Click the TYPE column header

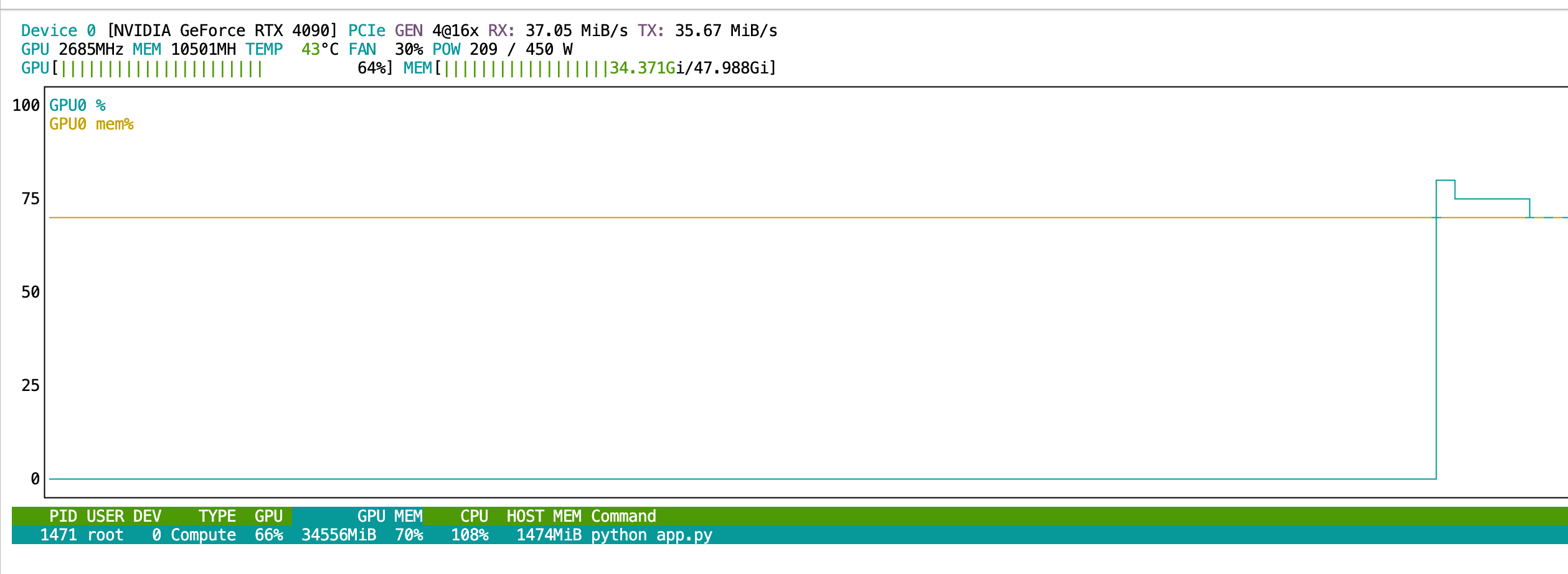217,516
